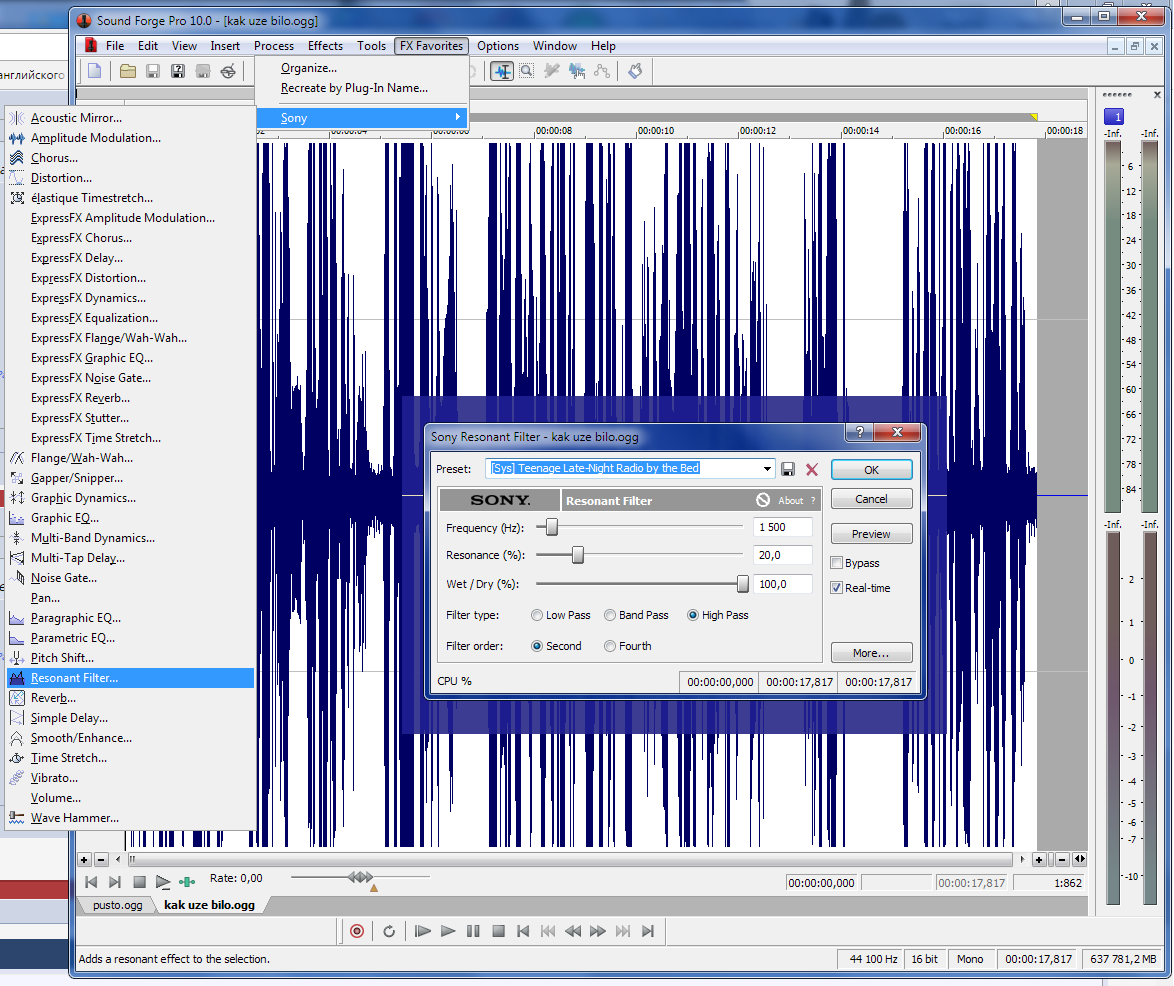Click the About link in plug-in header
This screenshot has height=986, width=1174.
click(791, 501)
